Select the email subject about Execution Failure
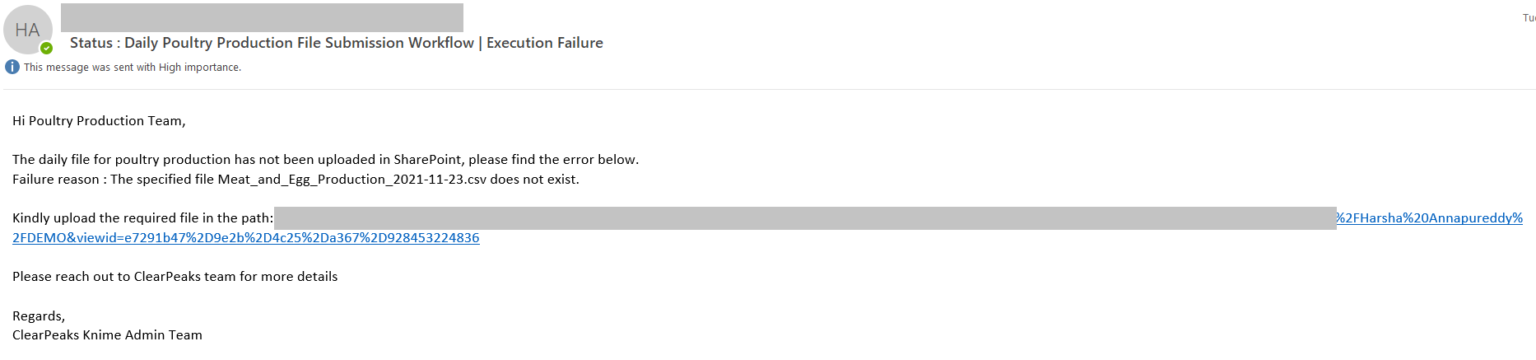The height and width of the screenshot is (360, 1536). 336,43
